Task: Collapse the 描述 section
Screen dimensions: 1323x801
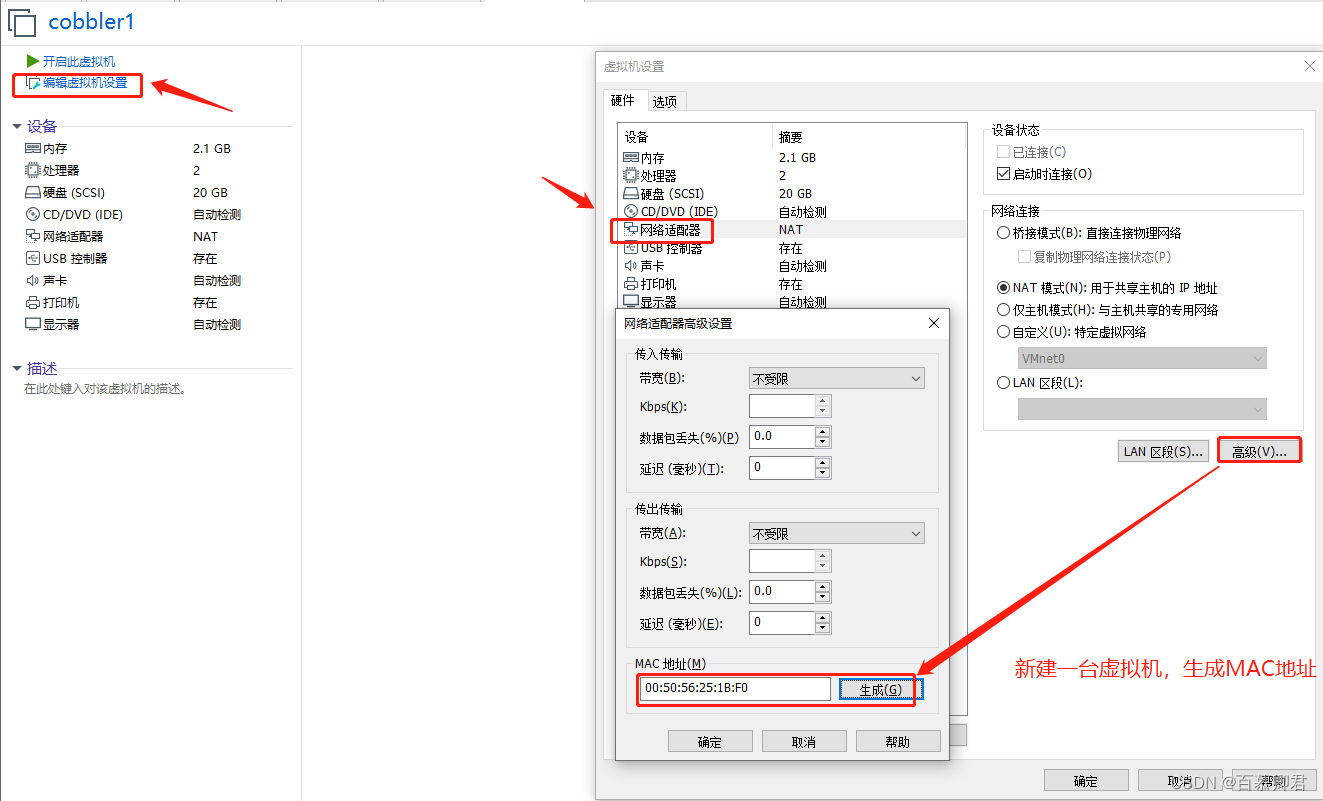Action: [x=17, y=369]
